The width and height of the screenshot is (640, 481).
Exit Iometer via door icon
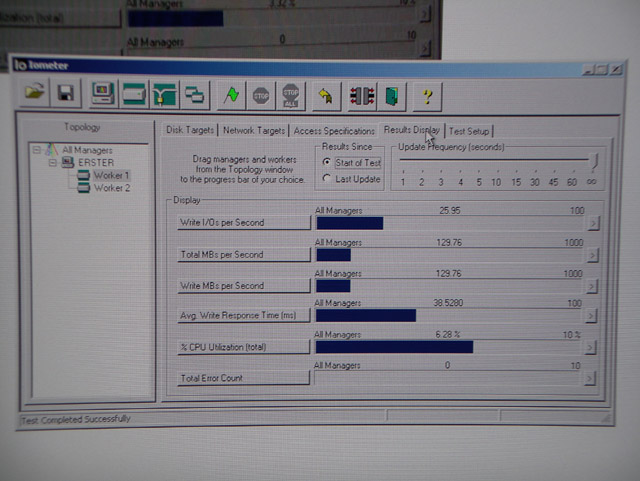pos(392,98)
